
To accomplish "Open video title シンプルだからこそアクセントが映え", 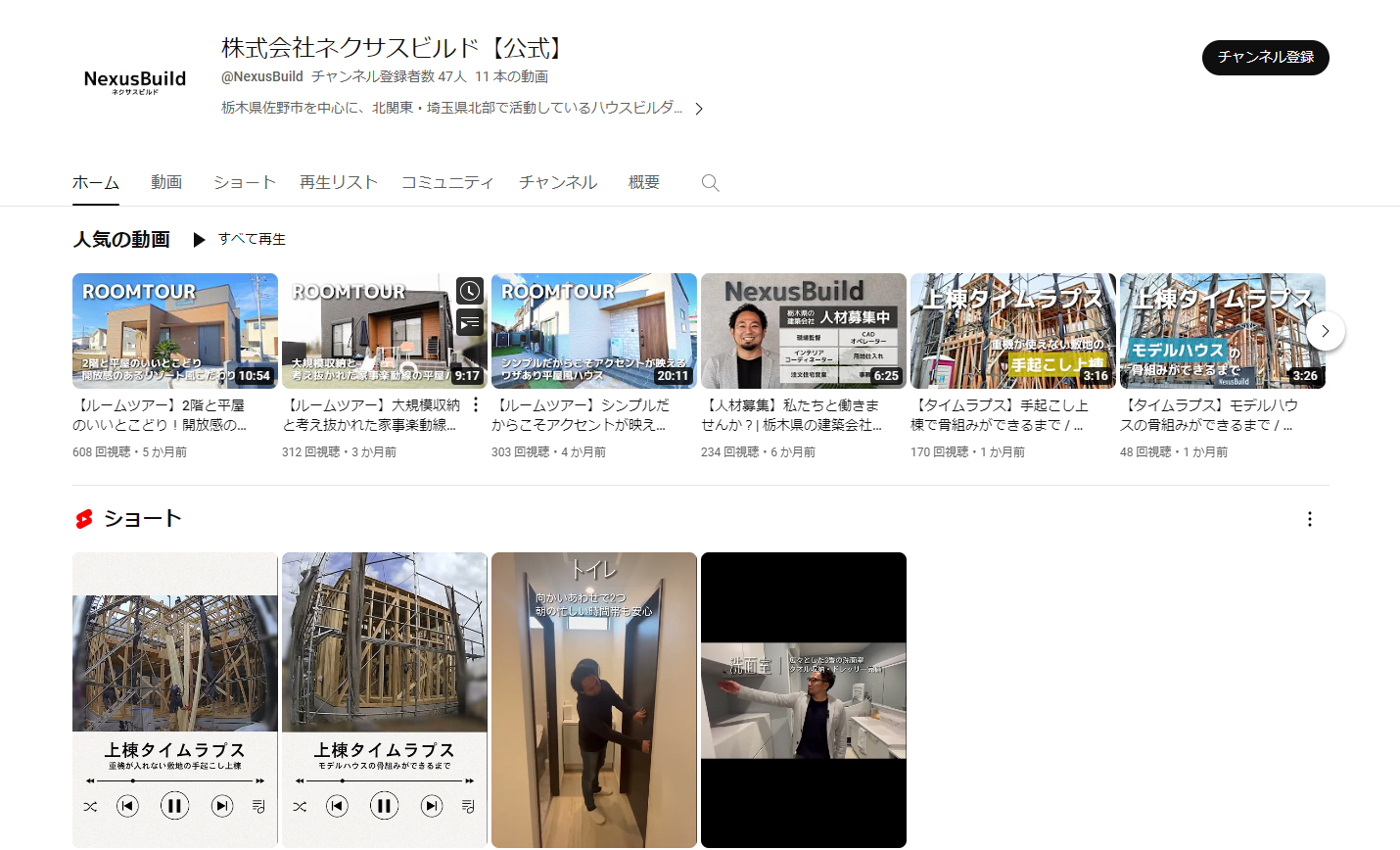I will (581, 415).
